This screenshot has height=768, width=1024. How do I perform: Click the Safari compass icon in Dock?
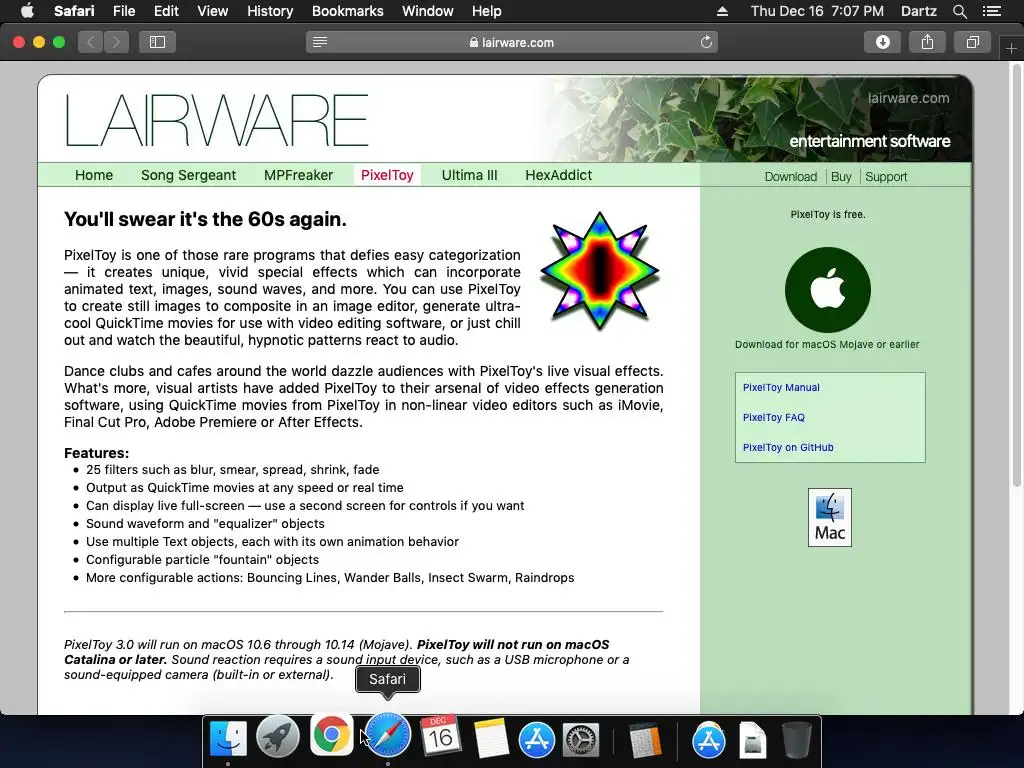[x=388, y=736]
